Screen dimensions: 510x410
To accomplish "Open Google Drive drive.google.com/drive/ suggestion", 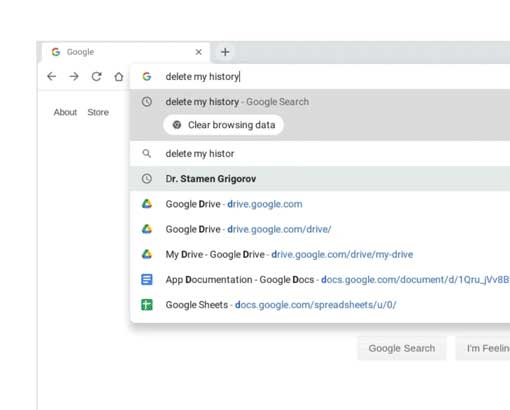I will coord(320,229).
